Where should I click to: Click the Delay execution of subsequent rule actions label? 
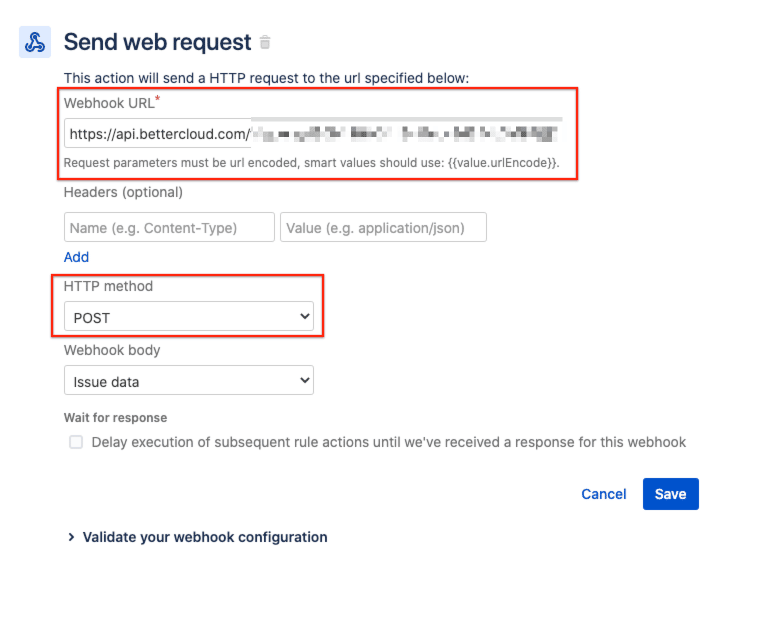coord(388,442)
